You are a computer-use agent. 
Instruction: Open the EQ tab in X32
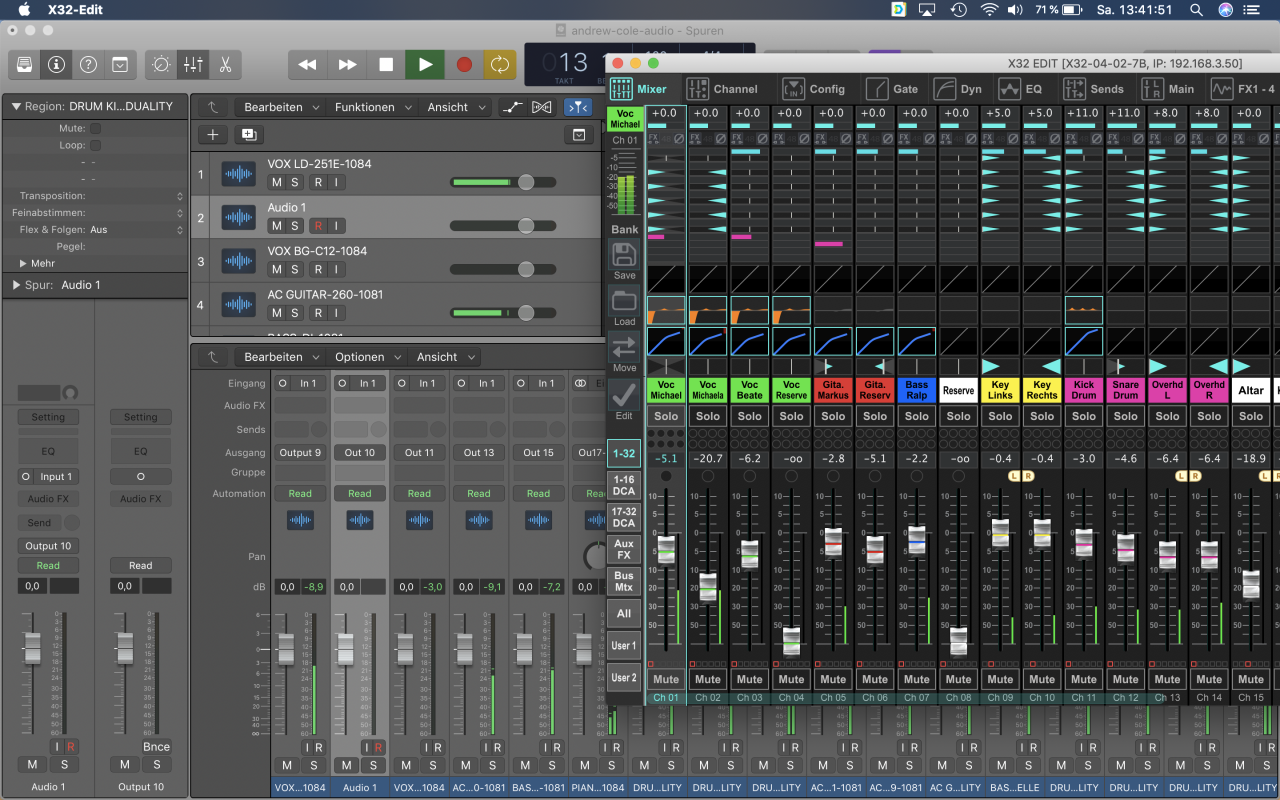pyautogui.click(x=1021, y=89)
